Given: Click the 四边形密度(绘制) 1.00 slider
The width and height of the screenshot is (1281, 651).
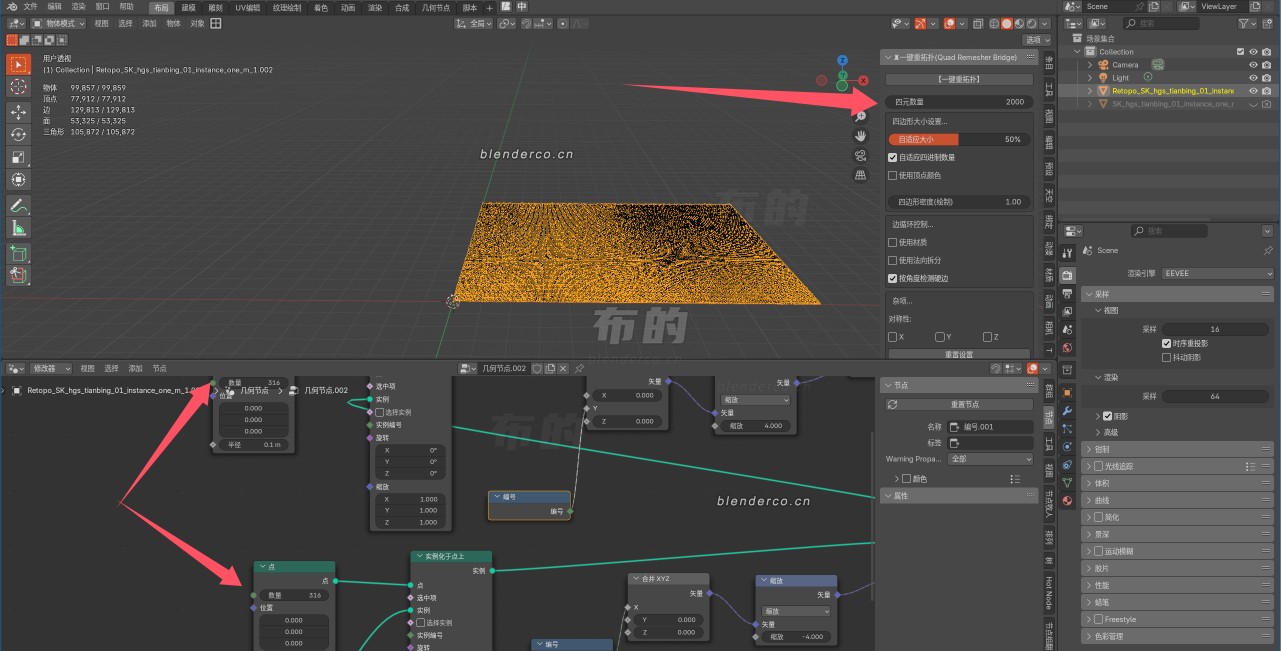Looking at the screenshot, I should (959, 202).
